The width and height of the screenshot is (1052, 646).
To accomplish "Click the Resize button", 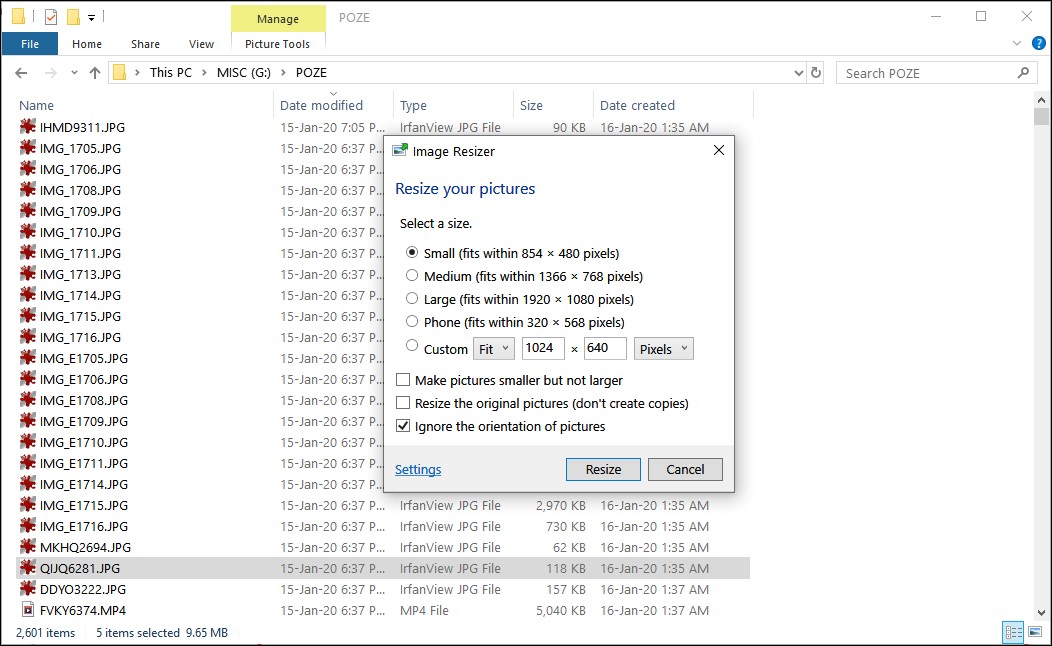I will point(603,469).
